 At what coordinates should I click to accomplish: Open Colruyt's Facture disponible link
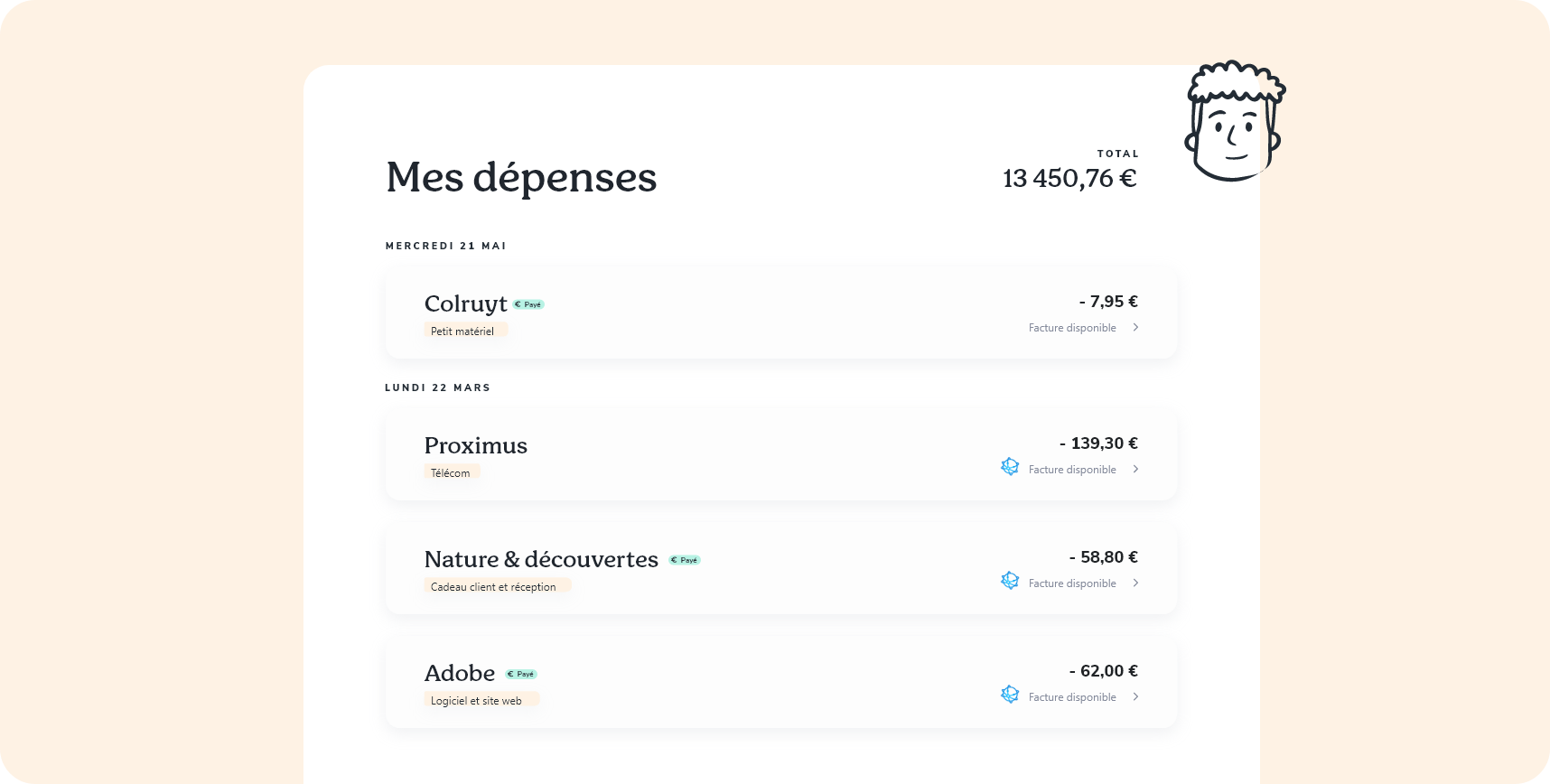1072,328
